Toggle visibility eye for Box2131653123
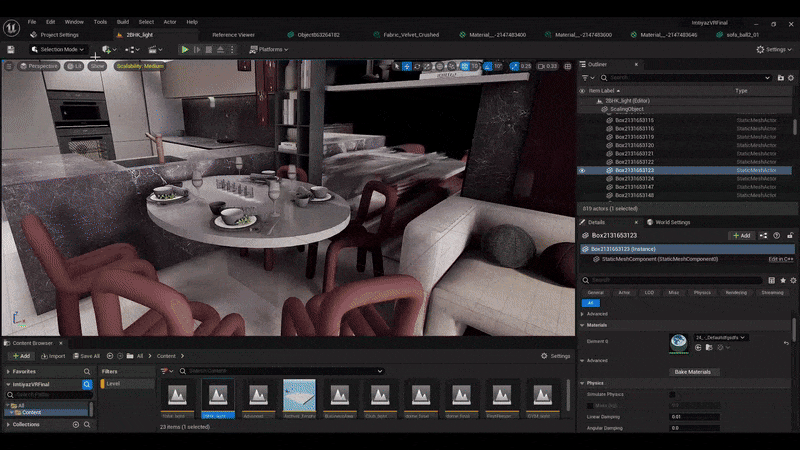Viewport: 800px width, 450px height. (582, 170)
